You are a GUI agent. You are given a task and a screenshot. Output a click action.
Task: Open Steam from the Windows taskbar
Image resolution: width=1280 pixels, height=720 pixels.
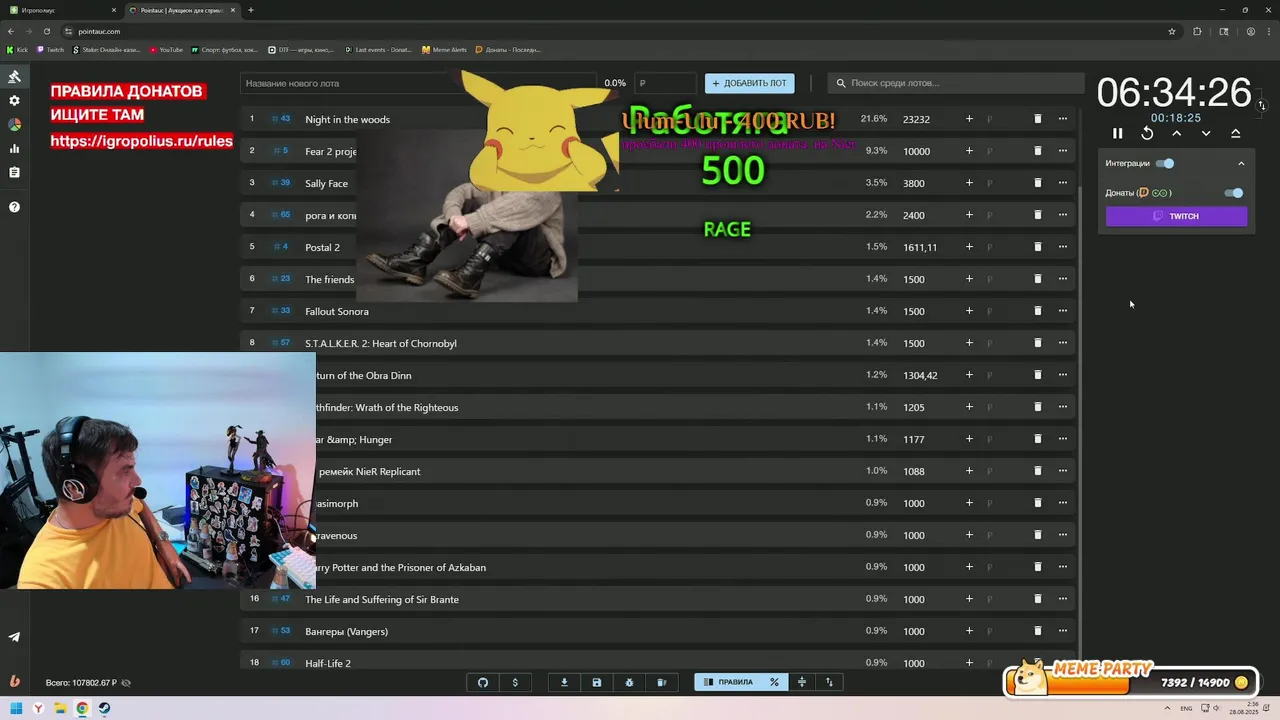point(104,708)
